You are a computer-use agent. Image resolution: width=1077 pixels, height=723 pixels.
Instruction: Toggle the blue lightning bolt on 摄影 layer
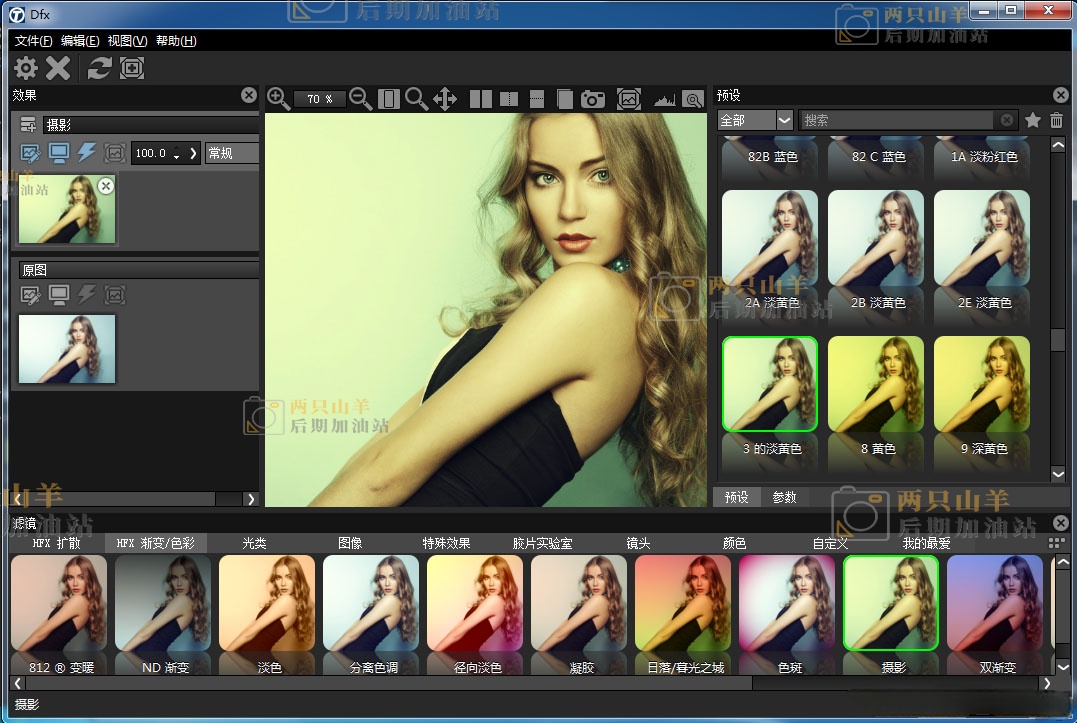[87, 153]
